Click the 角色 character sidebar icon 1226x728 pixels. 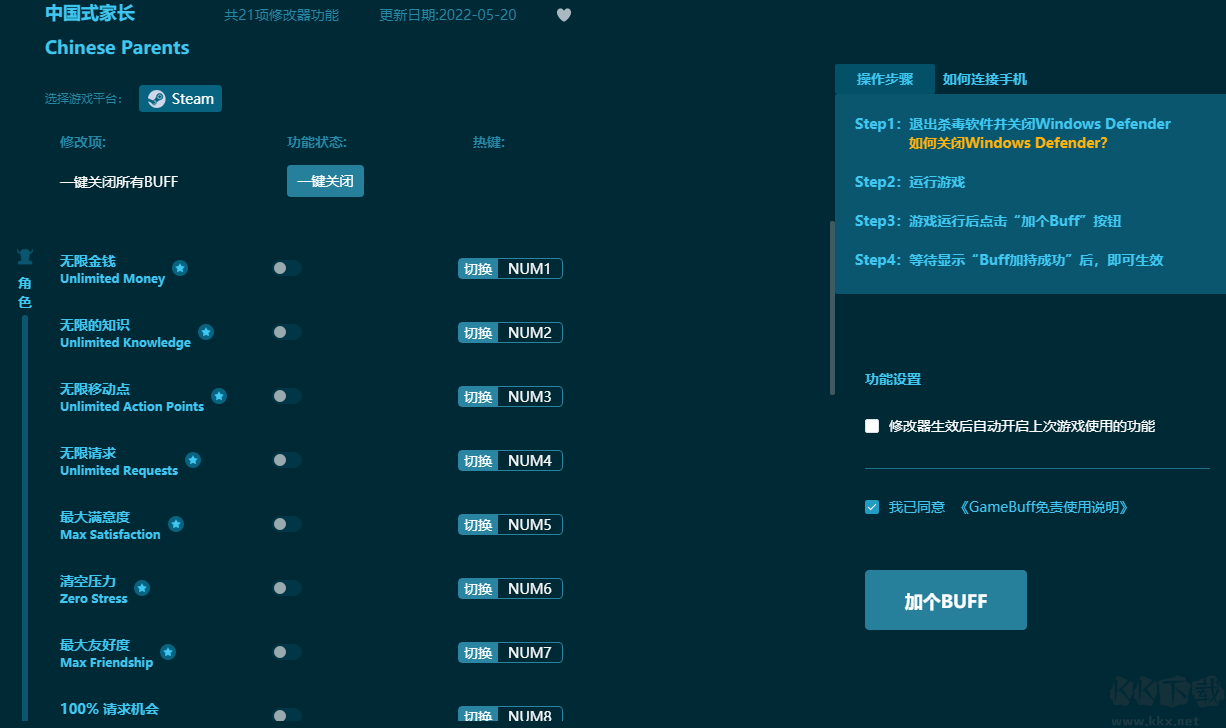25,270
